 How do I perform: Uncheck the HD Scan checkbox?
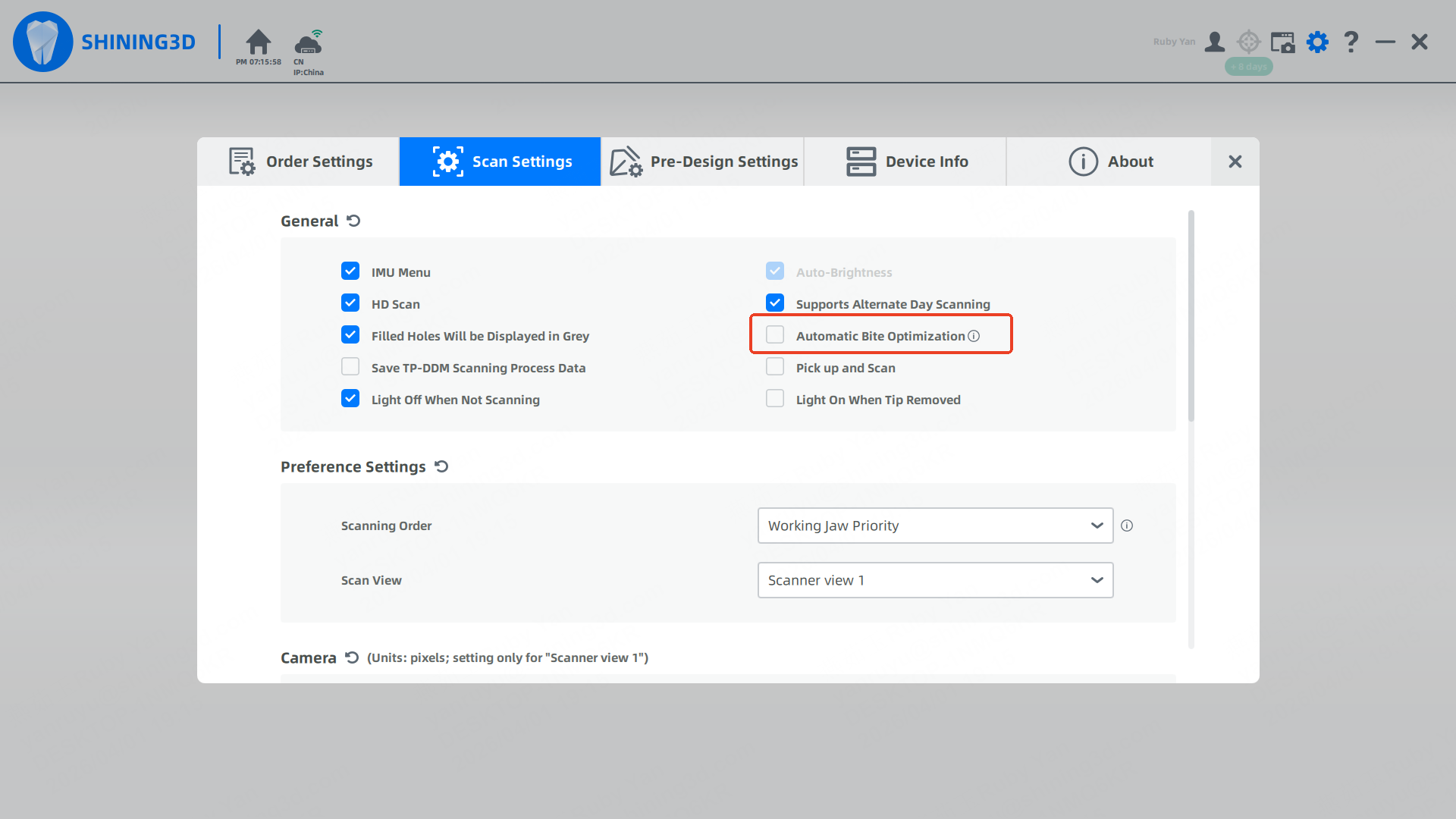click(x=350, y=303)
